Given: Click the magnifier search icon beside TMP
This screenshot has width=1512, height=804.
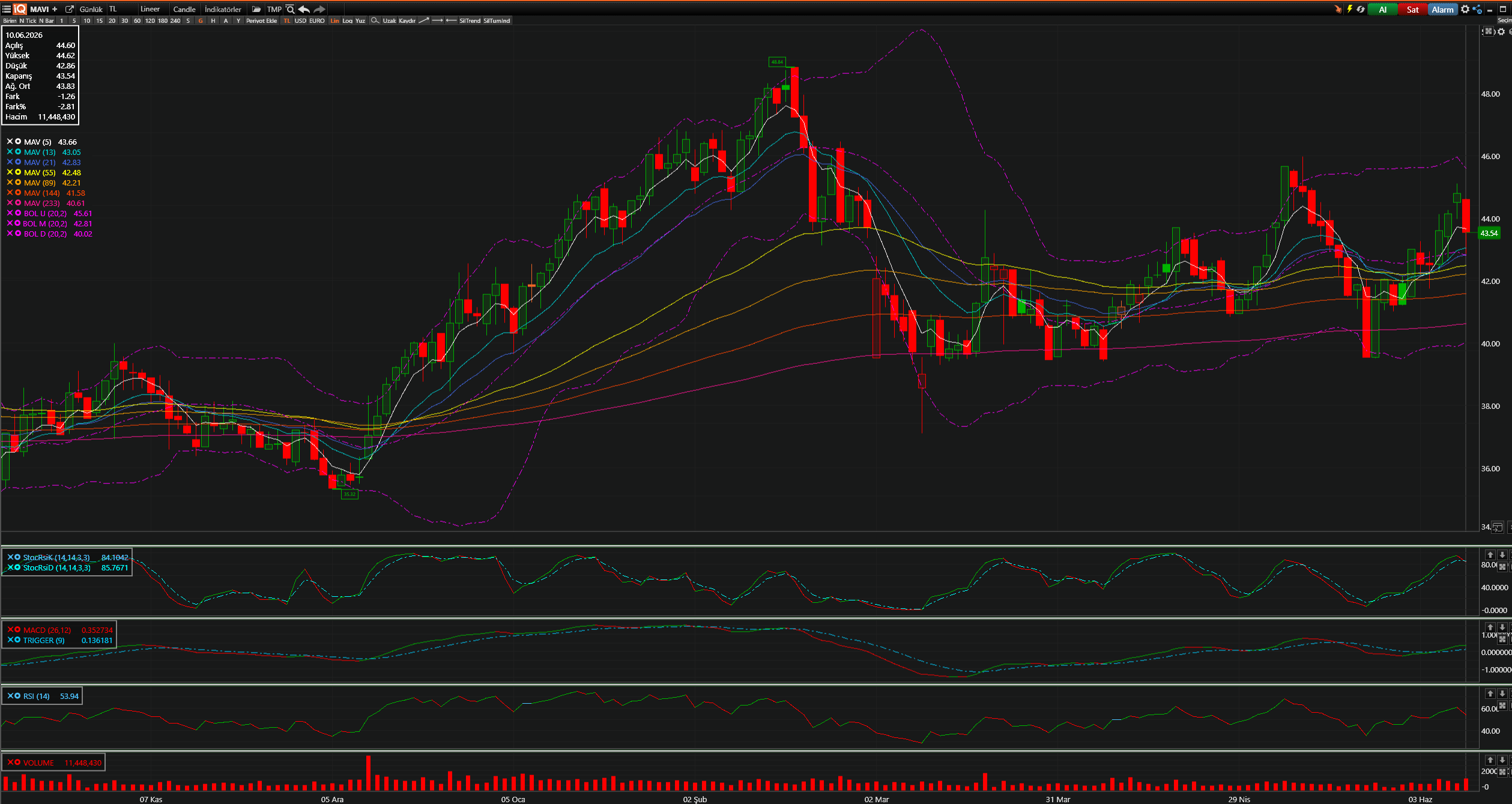Looking at the screenshot, I should coord(291,9).
